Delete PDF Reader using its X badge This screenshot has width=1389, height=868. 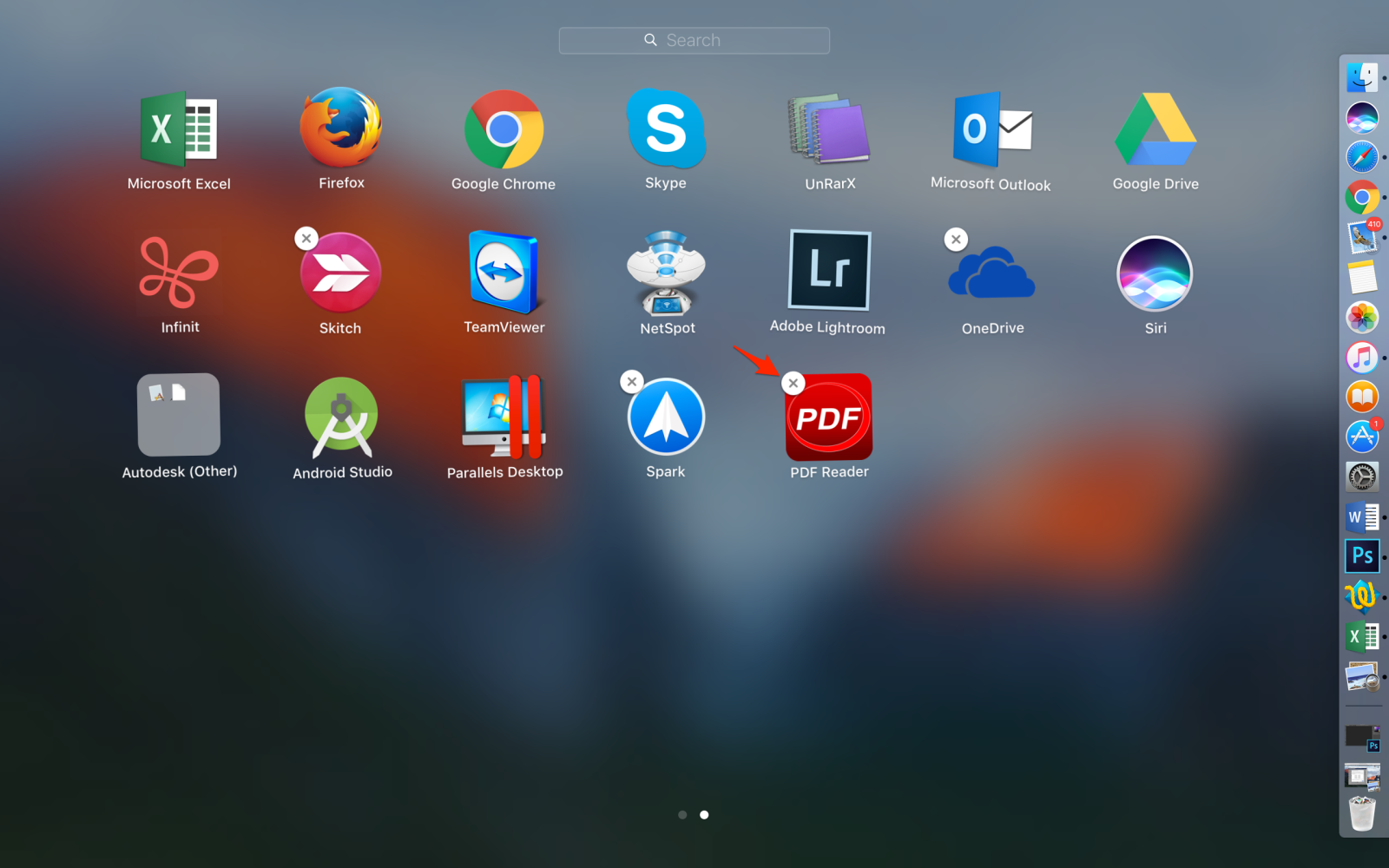(793, 383)
